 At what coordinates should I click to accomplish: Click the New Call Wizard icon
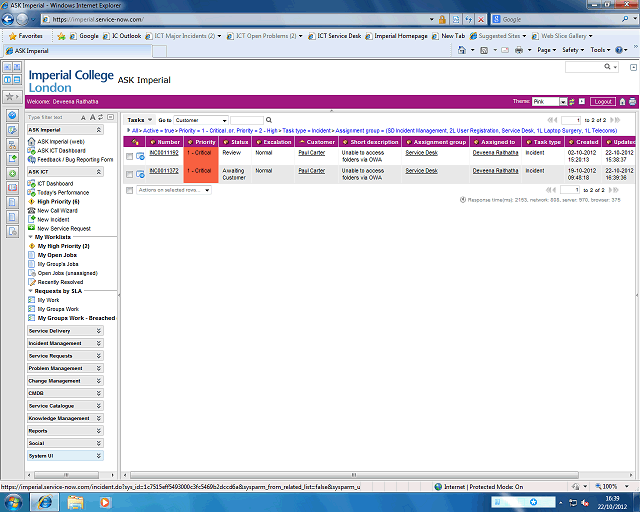click(32, 211)
